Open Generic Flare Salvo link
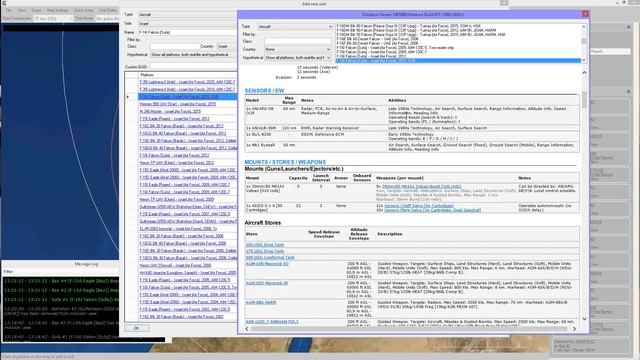Image resolution: width=640 pixels, height=360 pixels. (432, 210)
